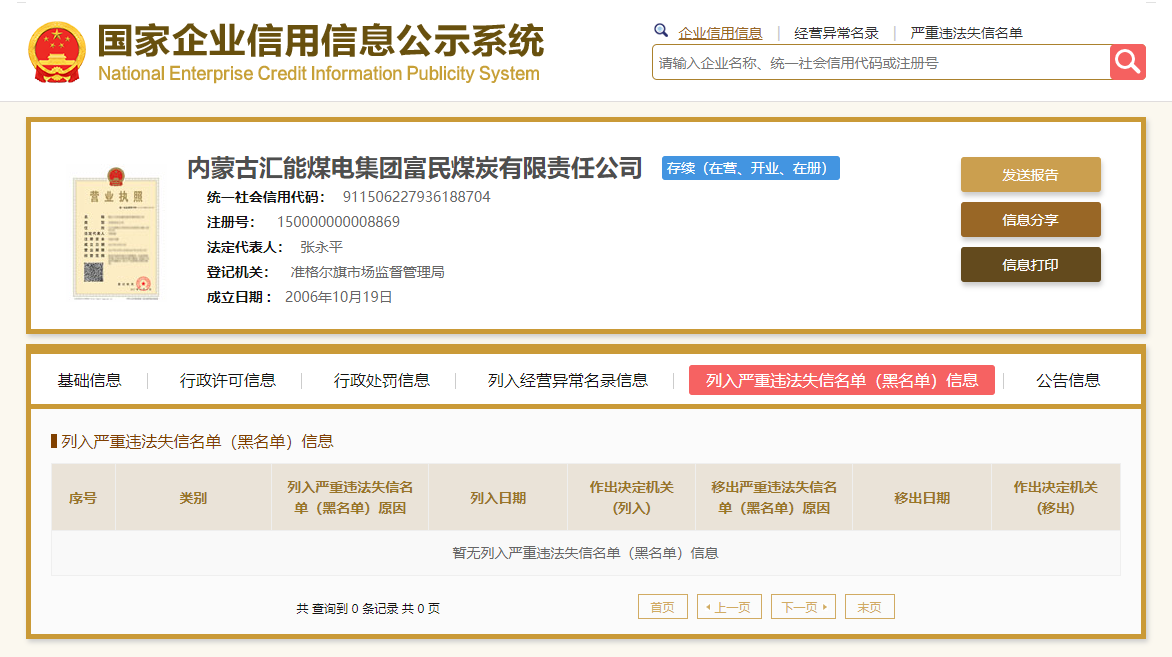Click the 上一页 previous page button
The image size is (1172, 657).
coord(729,607)
